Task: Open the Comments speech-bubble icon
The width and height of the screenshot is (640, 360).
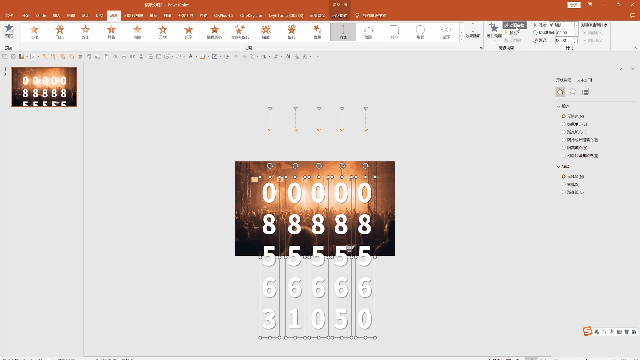Action: [x=632, y=16]
